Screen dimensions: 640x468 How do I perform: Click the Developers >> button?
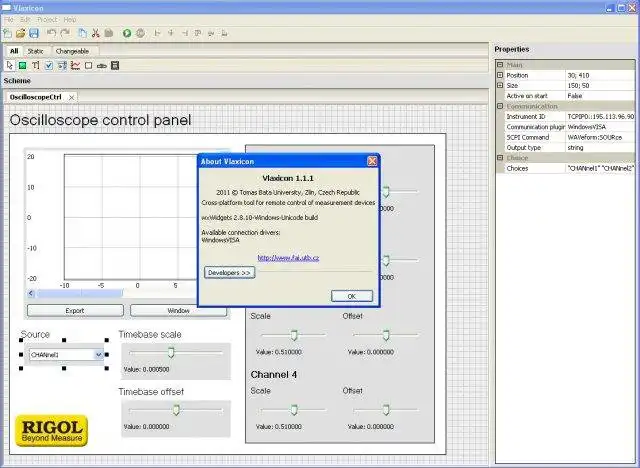[x=229, y=273]
